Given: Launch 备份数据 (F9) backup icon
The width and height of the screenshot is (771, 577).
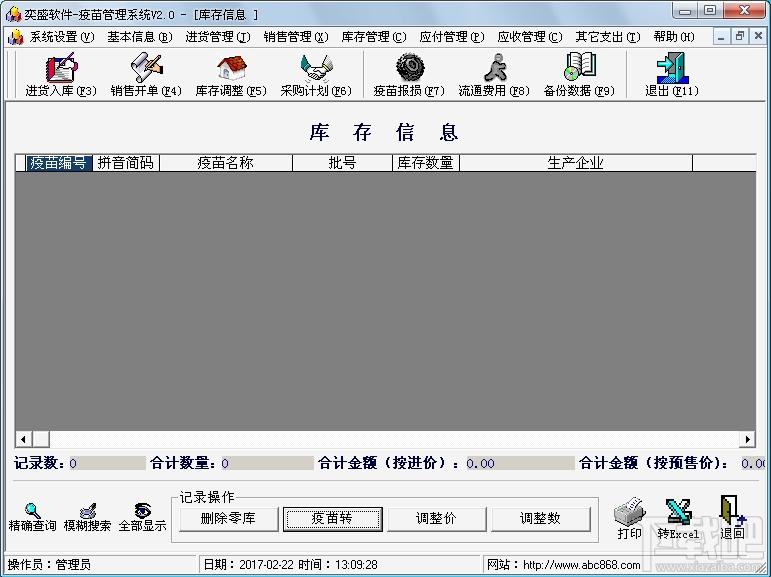Looking at the screenshot, I should (x=579, y=74).
